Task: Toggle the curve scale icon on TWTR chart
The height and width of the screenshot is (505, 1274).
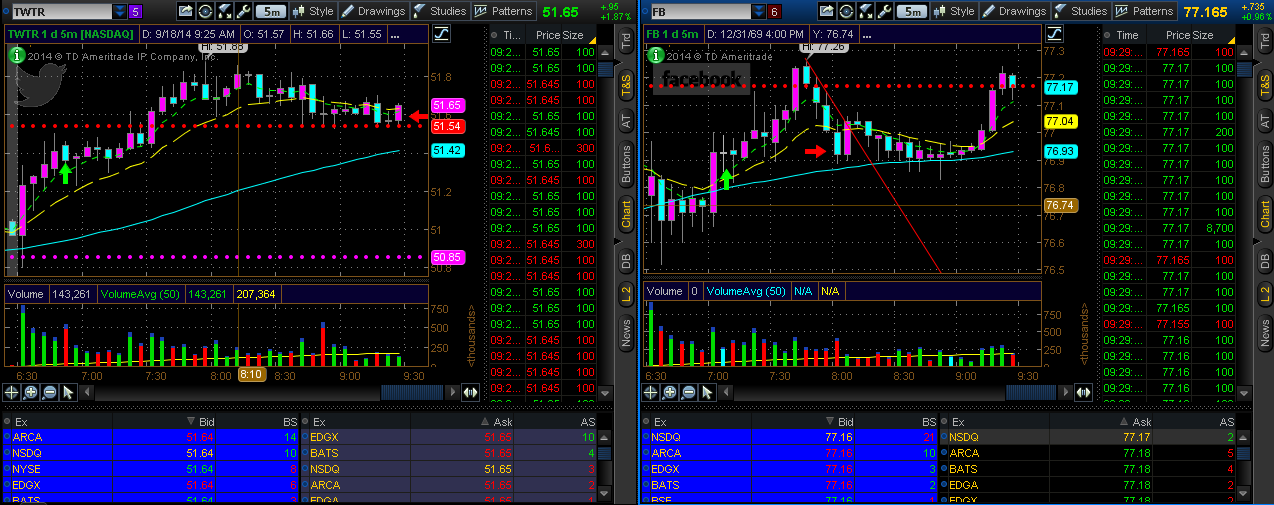Action: (442, 33)
